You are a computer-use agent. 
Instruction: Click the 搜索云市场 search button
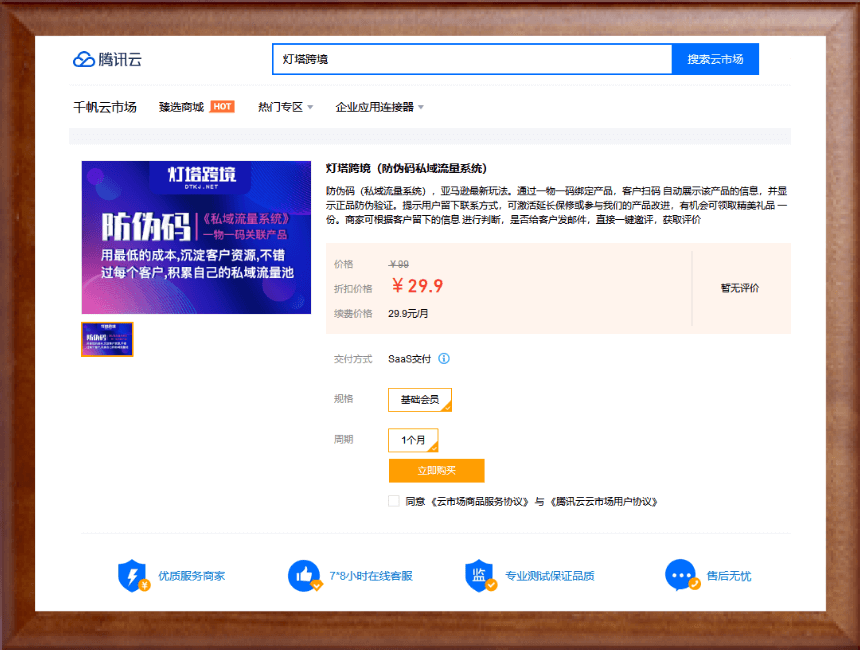point(715,59)
